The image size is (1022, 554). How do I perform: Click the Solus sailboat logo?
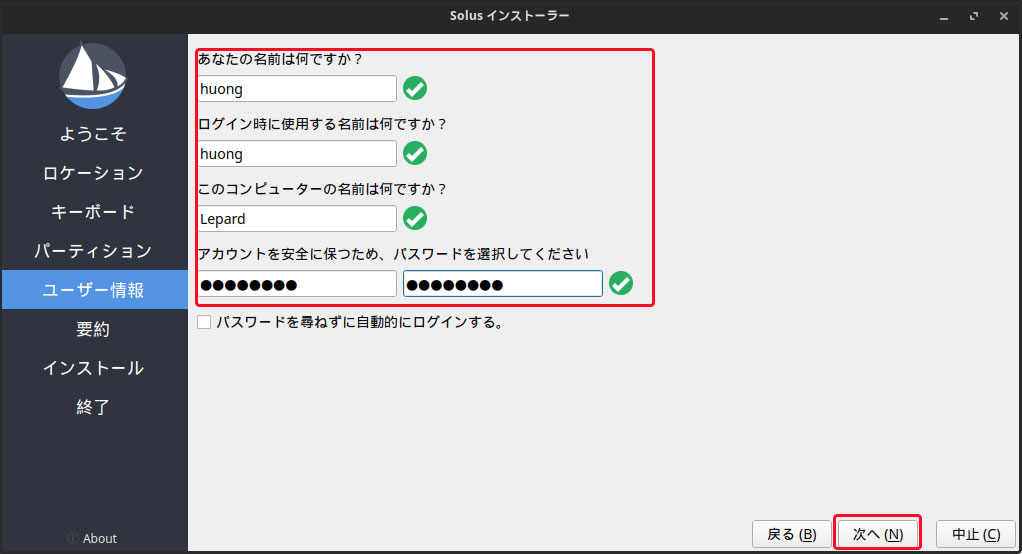pos(93,75)
